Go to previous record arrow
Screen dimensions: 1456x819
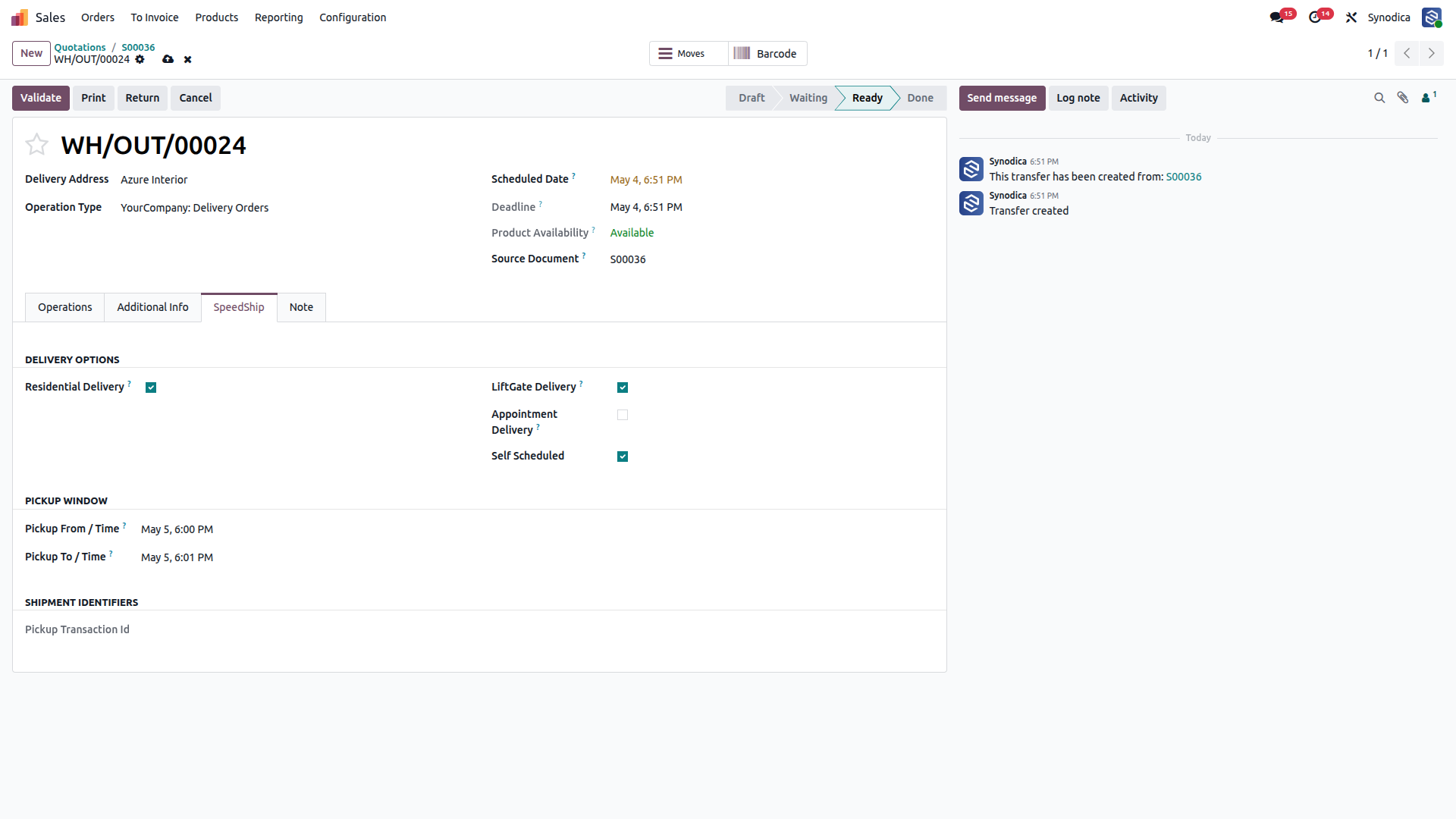pos(1407,53)
